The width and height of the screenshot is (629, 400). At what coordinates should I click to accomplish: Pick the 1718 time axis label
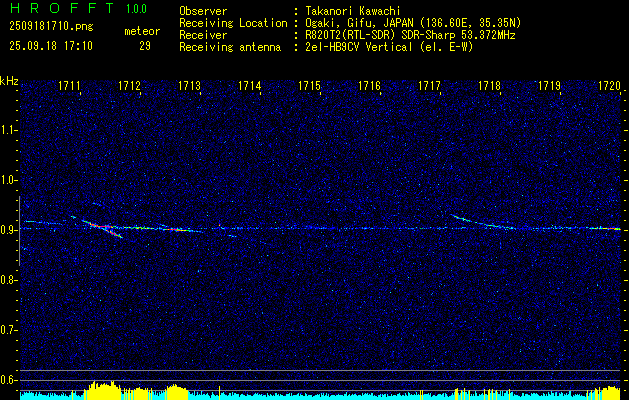[x=489, y=87]
